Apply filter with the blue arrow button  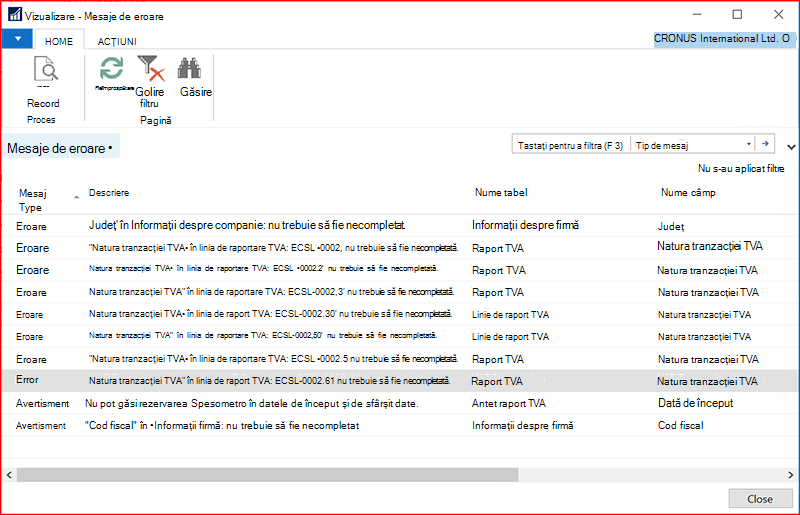[765, 144]
